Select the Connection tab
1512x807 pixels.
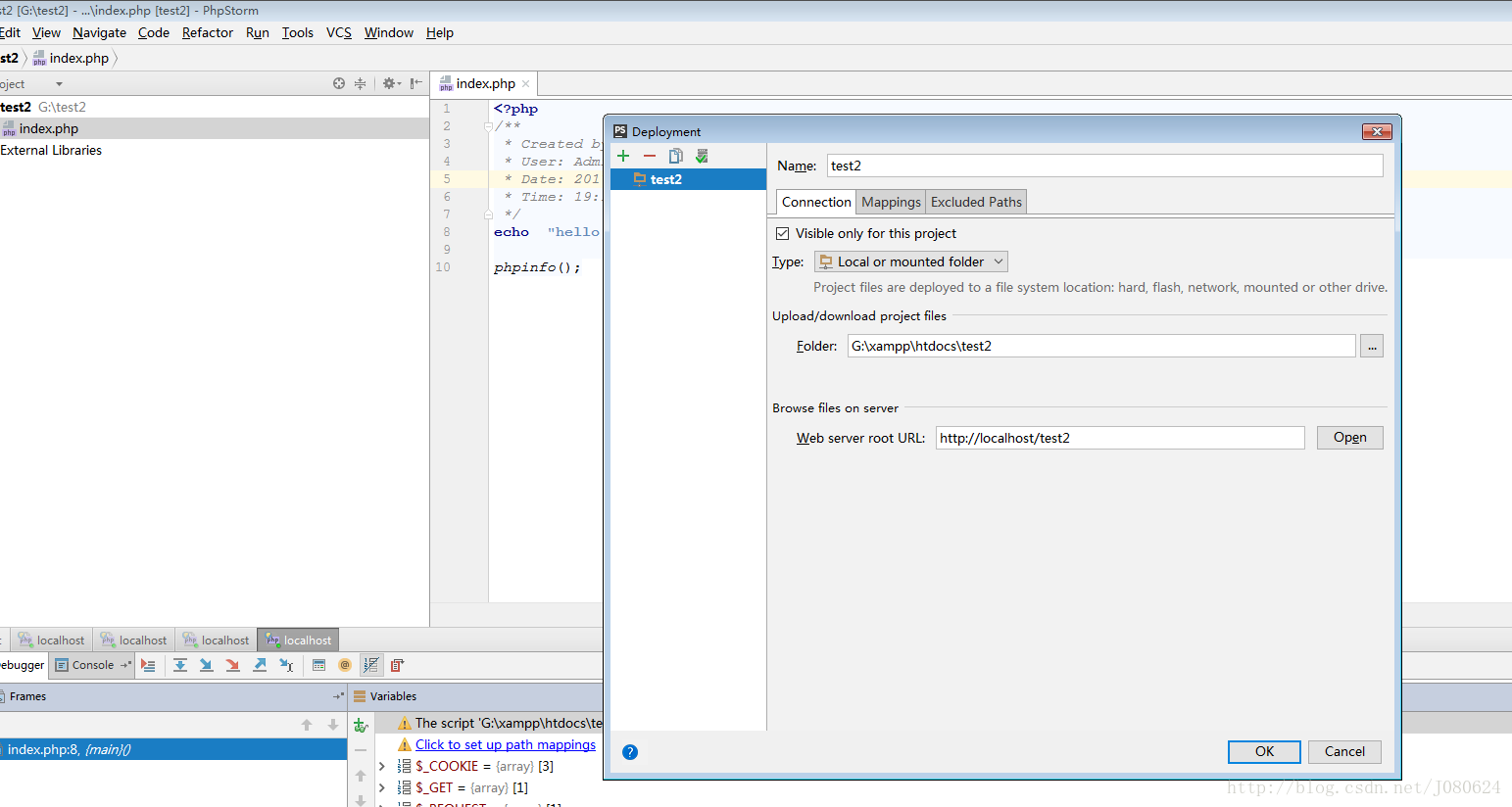(x=816, y=202)
